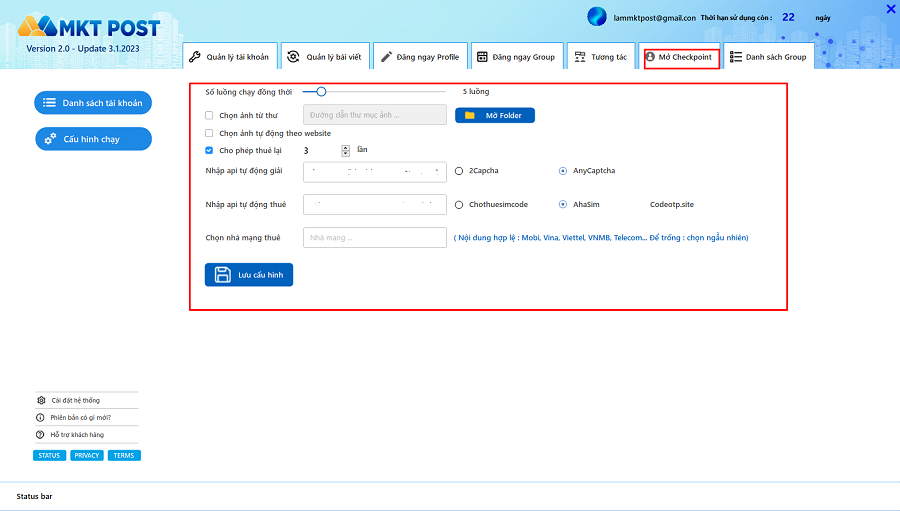Click the floppy disk icon on Lưu cấu hình
900x511 pixels.
click(x=223, y=275)
